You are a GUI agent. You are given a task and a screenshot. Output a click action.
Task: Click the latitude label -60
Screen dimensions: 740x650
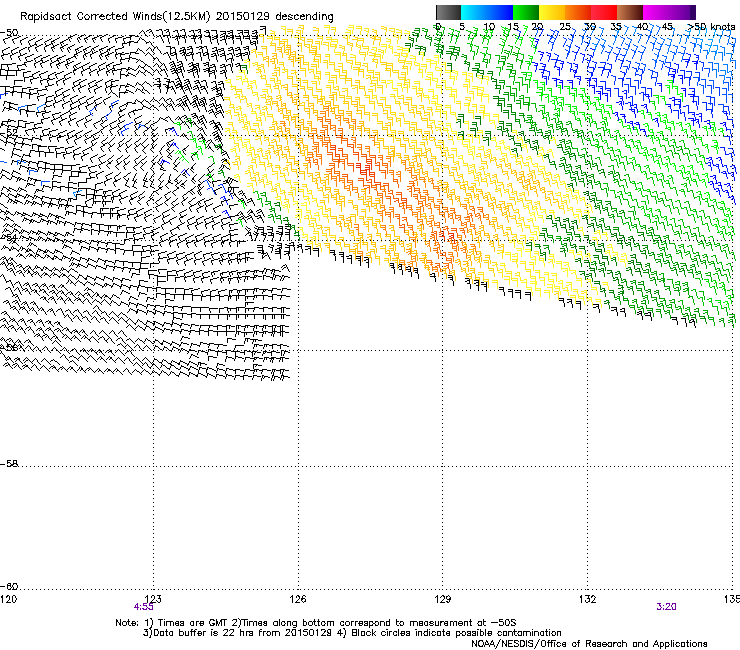coord(9,586)
